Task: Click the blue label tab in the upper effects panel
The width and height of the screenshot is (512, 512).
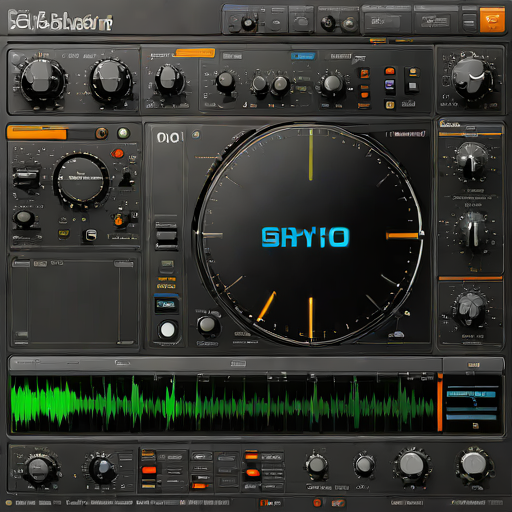Action: click(303, 56)
